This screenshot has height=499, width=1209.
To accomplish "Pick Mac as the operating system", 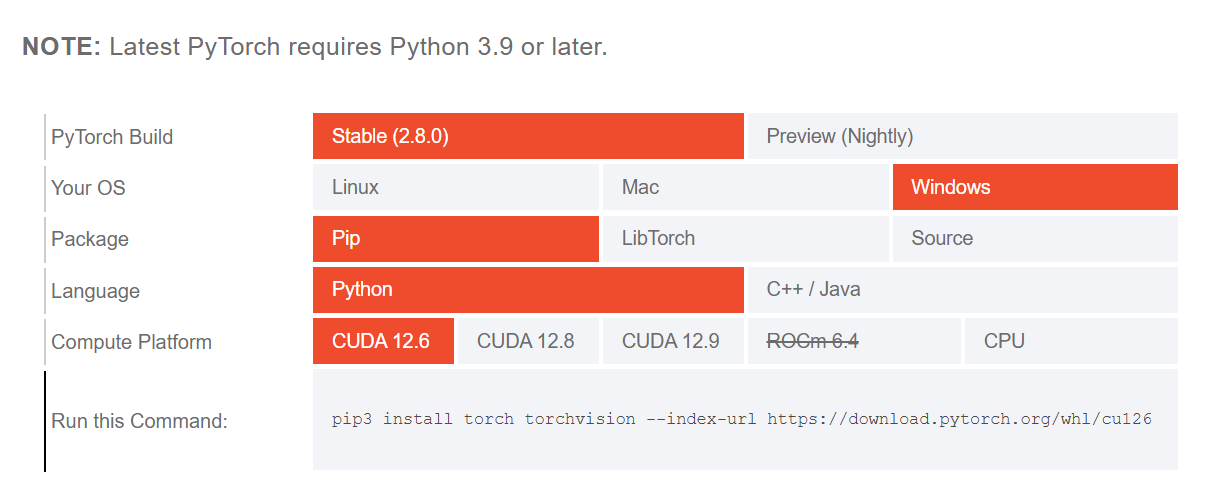I will click(746, 187).
